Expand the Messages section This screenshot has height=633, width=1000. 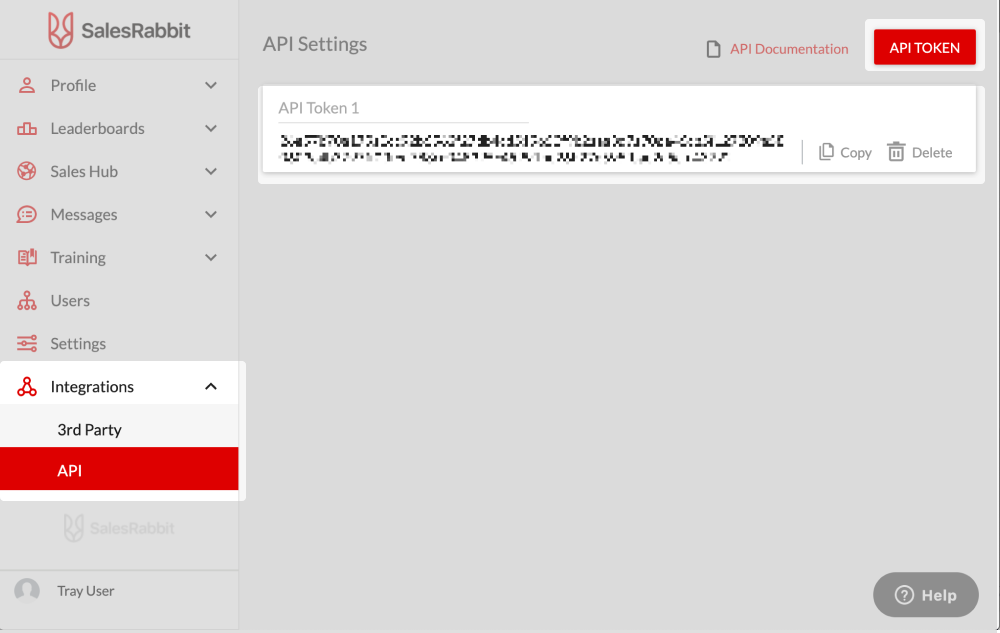(x=211, y=214)
